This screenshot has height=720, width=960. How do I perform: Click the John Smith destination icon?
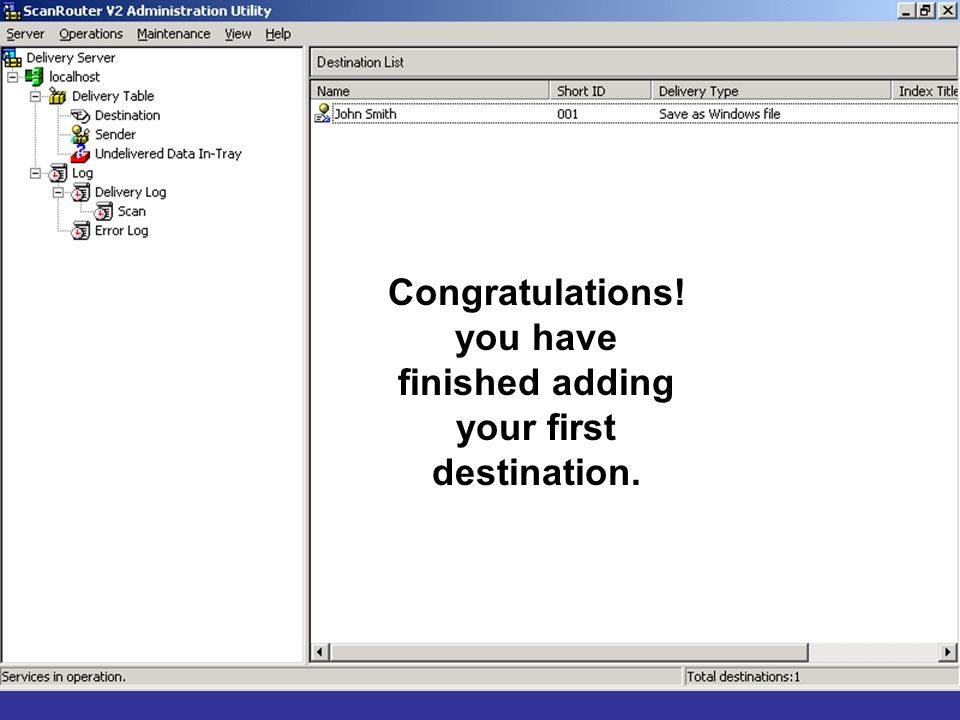[x=323, y=113]
